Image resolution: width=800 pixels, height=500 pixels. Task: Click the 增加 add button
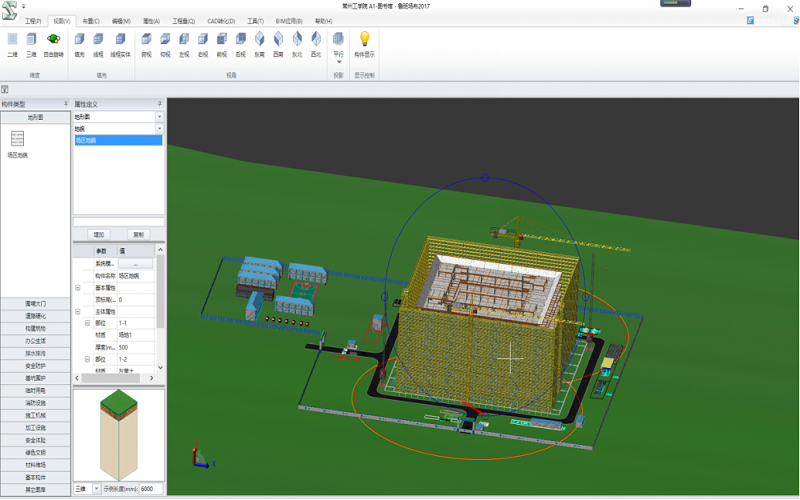click(x=99, y=235)
